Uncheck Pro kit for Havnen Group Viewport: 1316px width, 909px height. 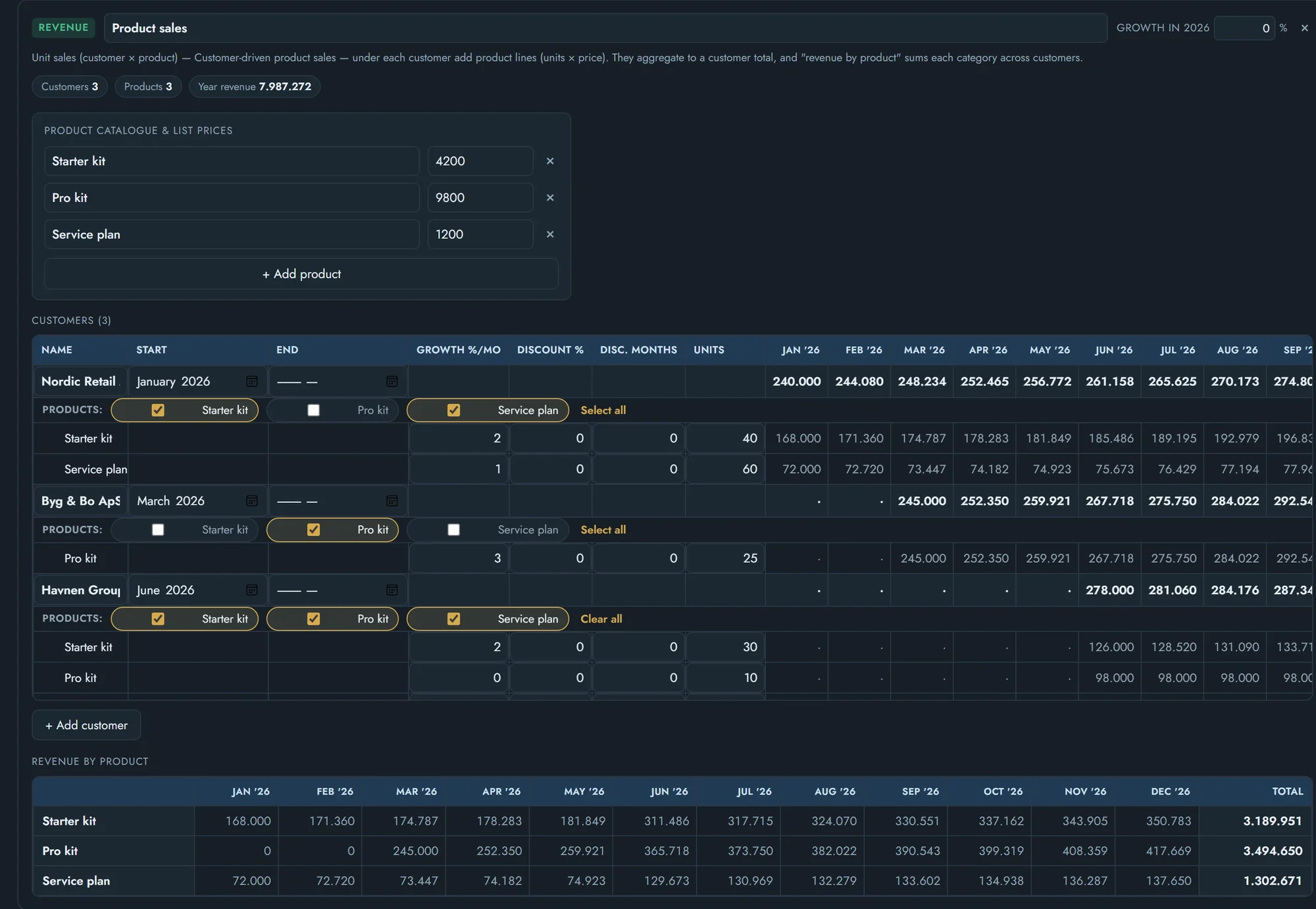(314, 619)
